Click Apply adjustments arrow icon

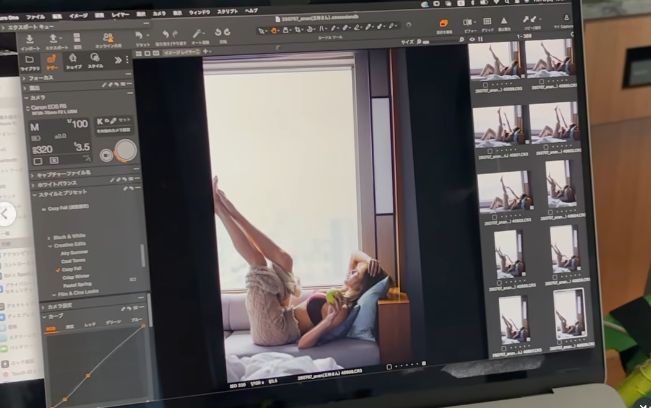[x=534, y=19]
